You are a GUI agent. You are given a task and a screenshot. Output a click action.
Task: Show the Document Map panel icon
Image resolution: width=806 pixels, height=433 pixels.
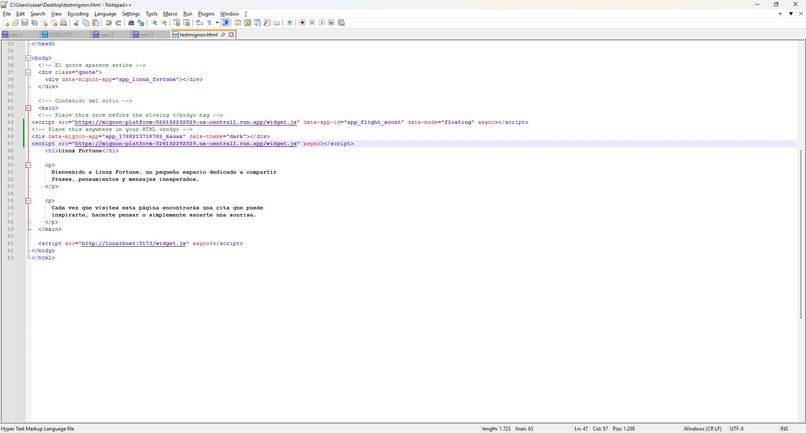pos(247,23)
